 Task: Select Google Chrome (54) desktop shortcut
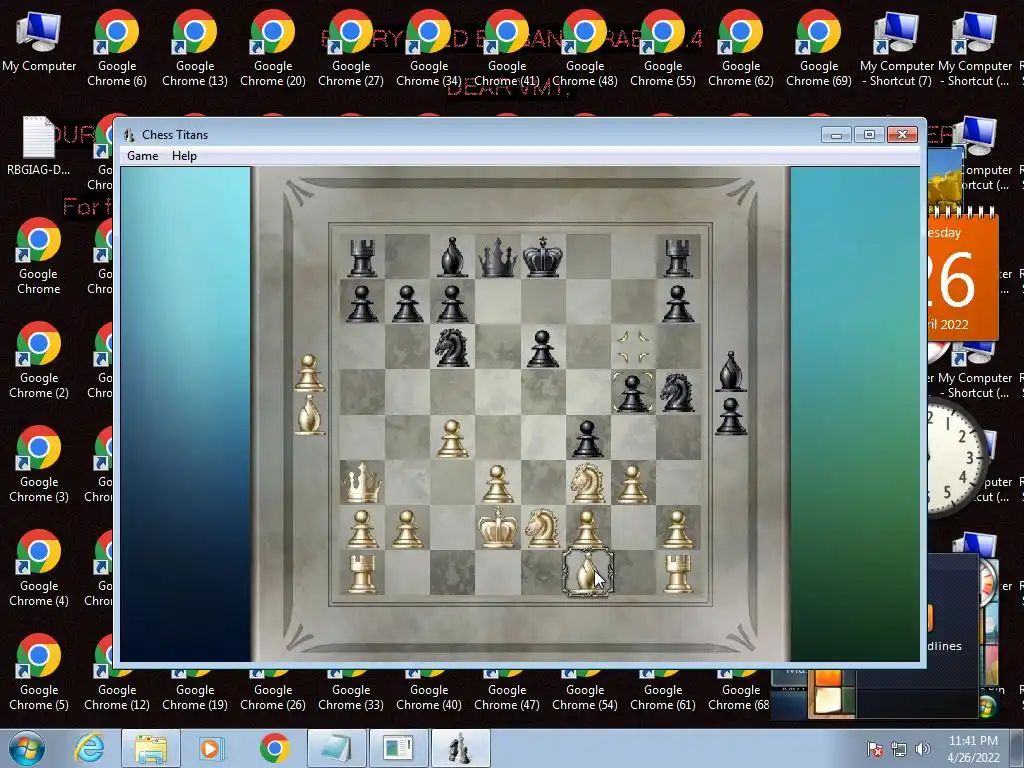(584, 697)
